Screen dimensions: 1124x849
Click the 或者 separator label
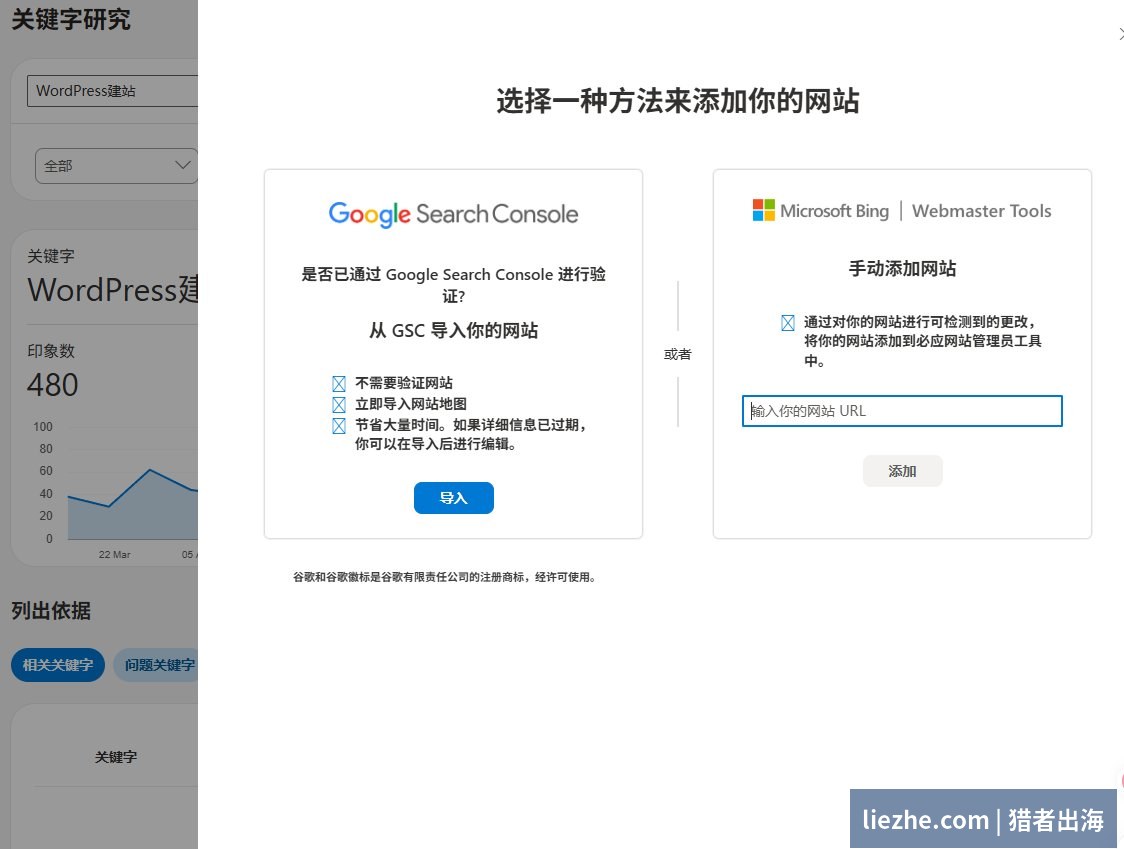click(677, 354)
